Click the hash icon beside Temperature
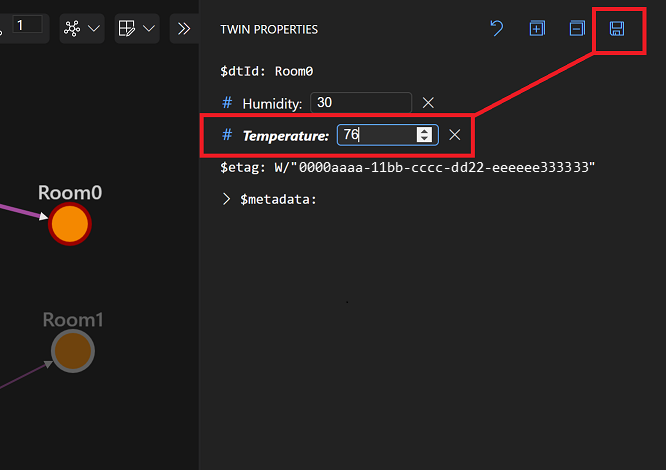Viewport: 666px width, 470px height. (x=227, y=135)
